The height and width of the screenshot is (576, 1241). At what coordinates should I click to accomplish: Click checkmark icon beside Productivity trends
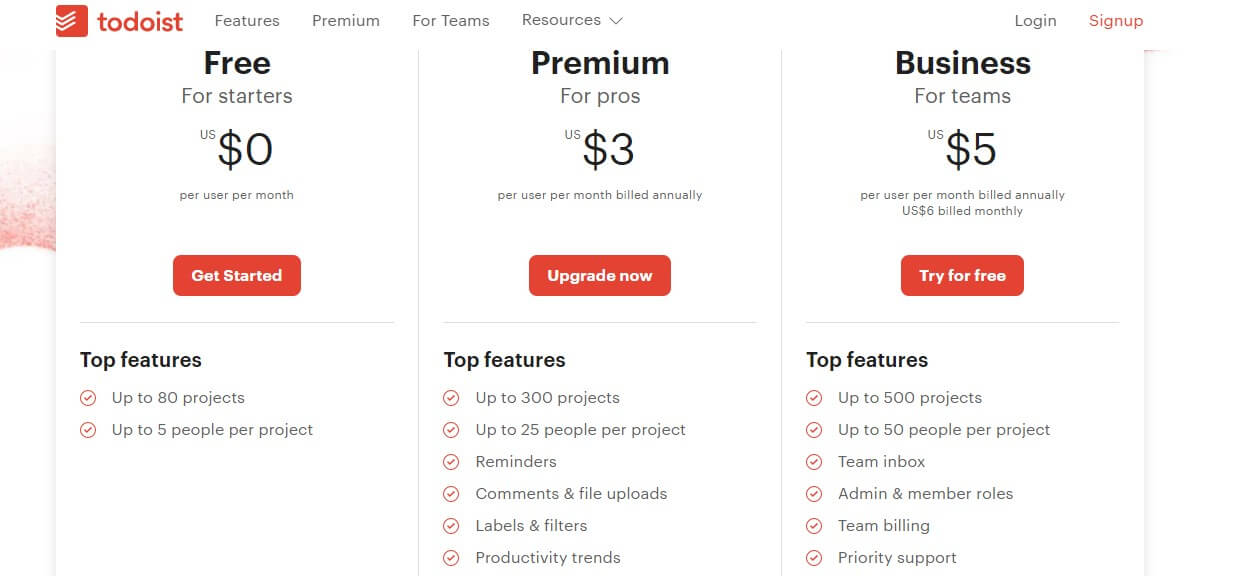[452, 558]
